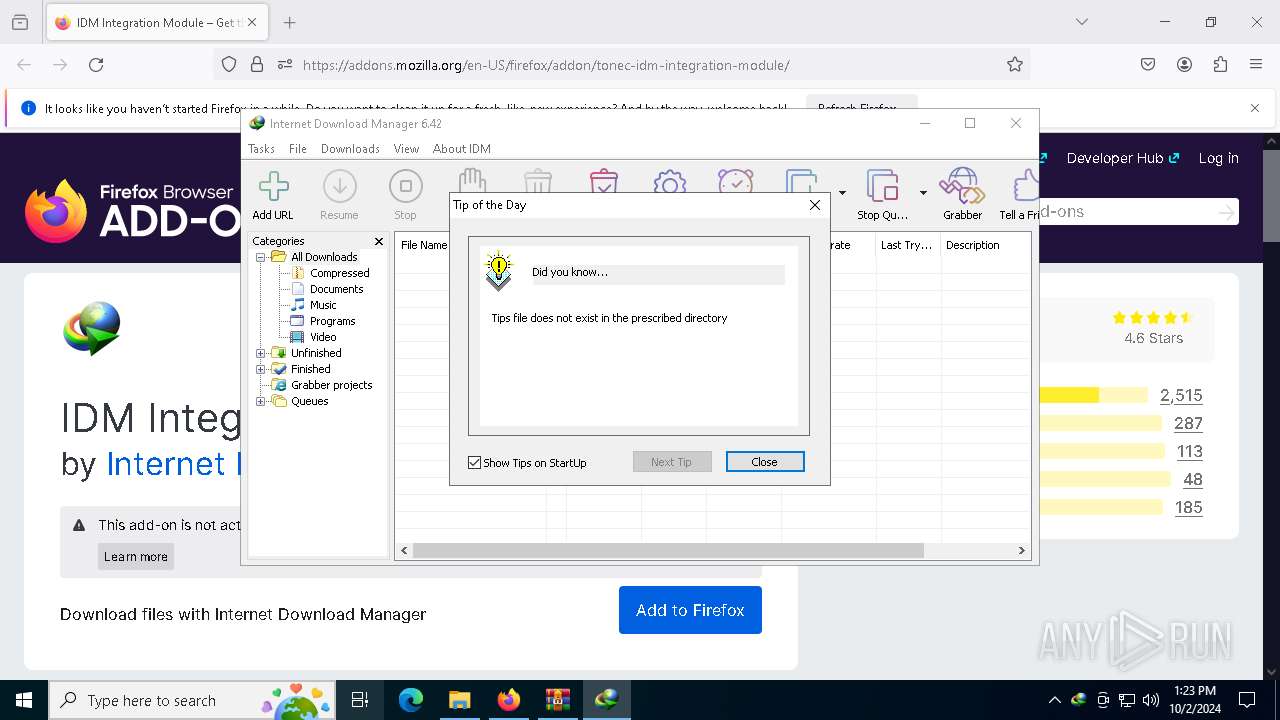This screenshot has width=1280, height=720.
Task: Expand the Unfinished tree node
Action: point(261,353)
